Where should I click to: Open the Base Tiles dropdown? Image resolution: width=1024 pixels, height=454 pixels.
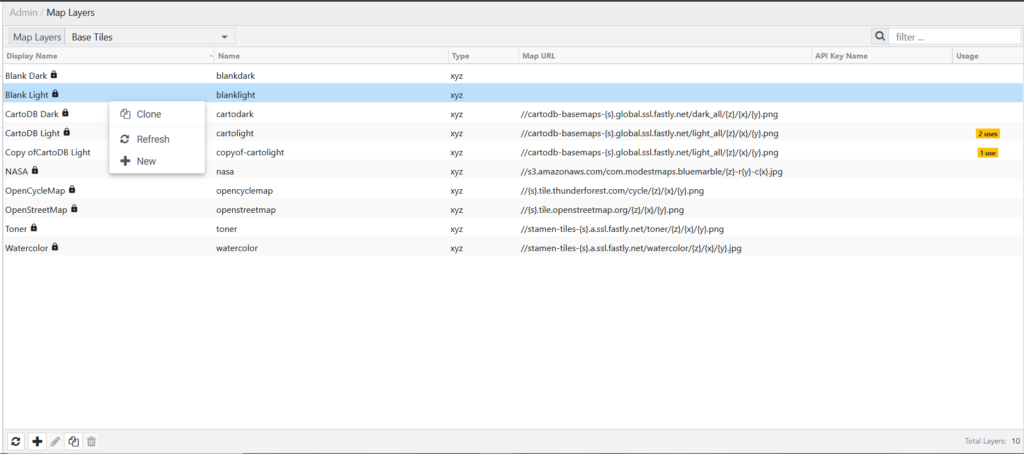(150, 37)
